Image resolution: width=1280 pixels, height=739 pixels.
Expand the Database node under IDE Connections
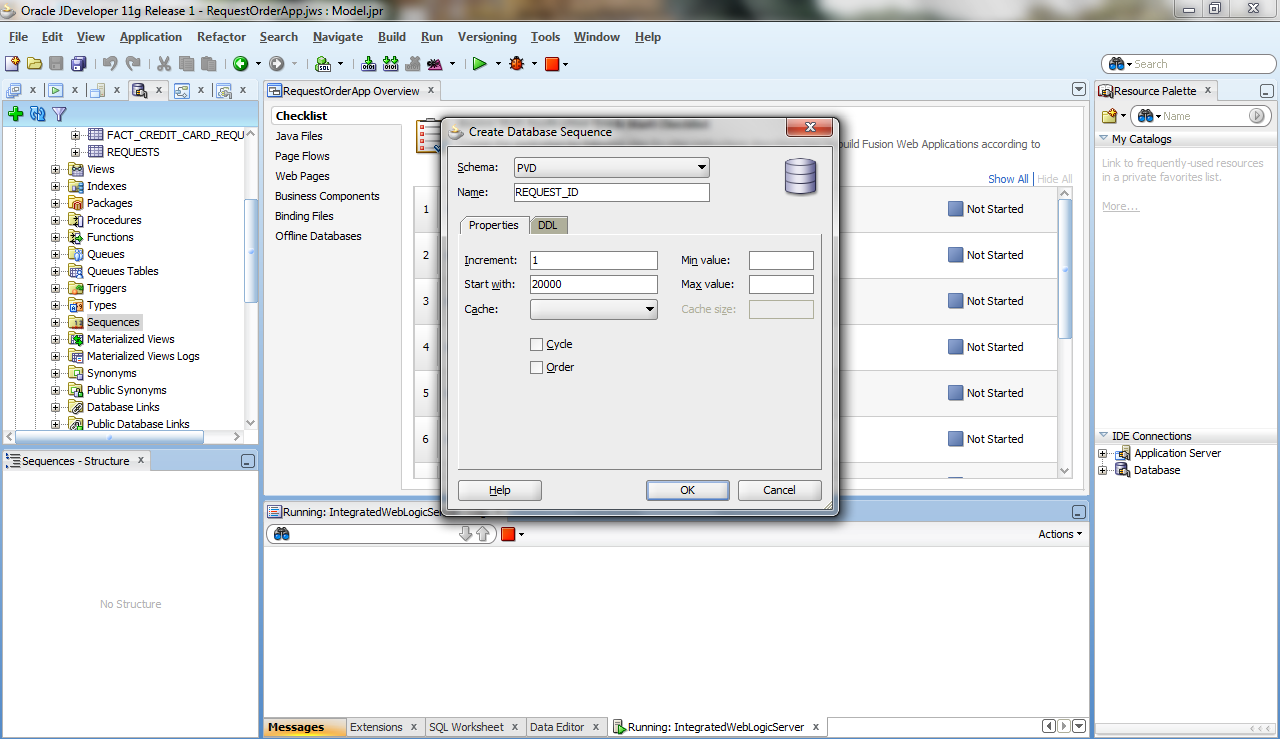point(1103,470)
